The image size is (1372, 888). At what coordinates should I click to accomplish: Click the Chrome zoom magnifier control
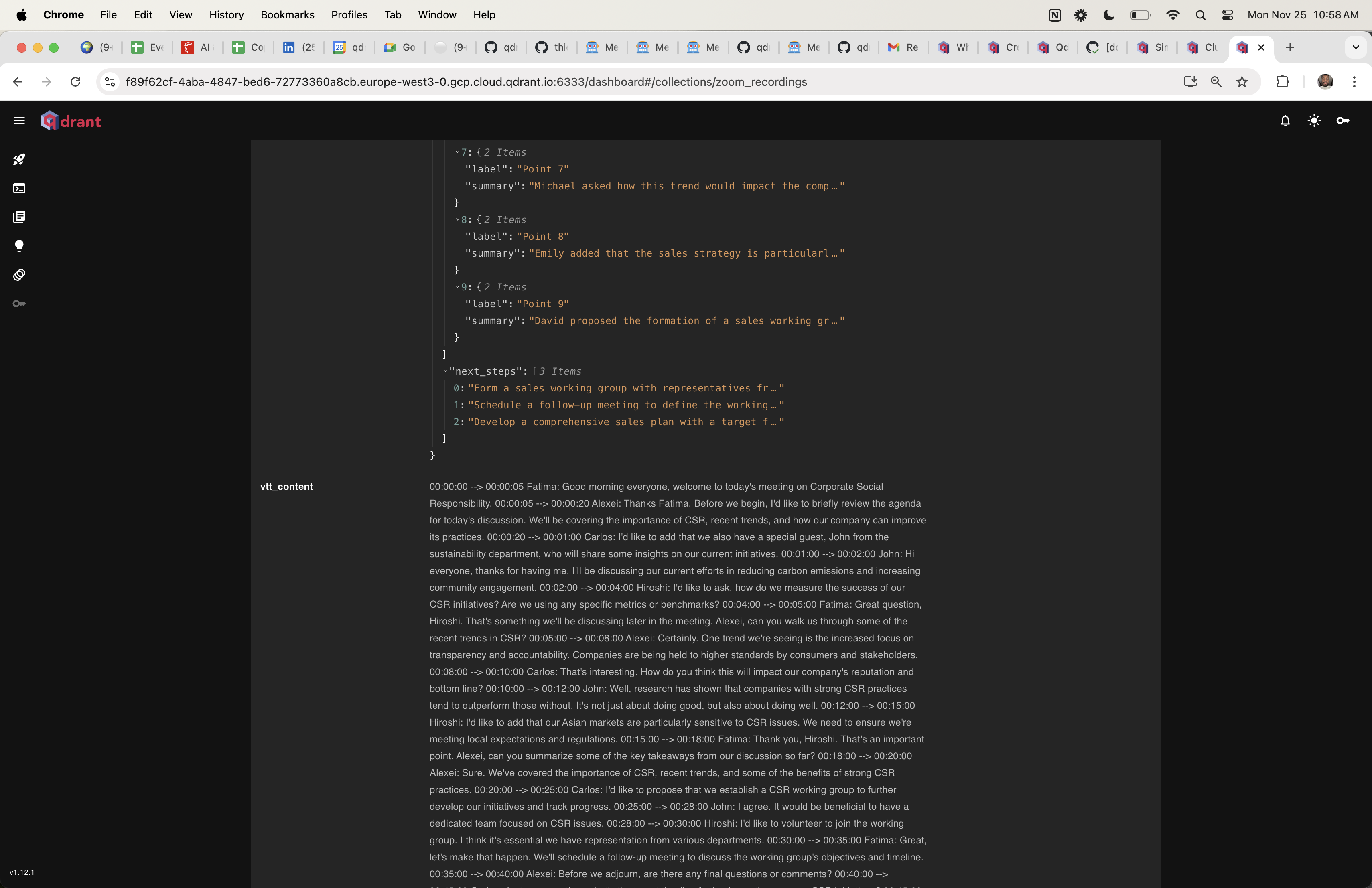[1216, 82]
